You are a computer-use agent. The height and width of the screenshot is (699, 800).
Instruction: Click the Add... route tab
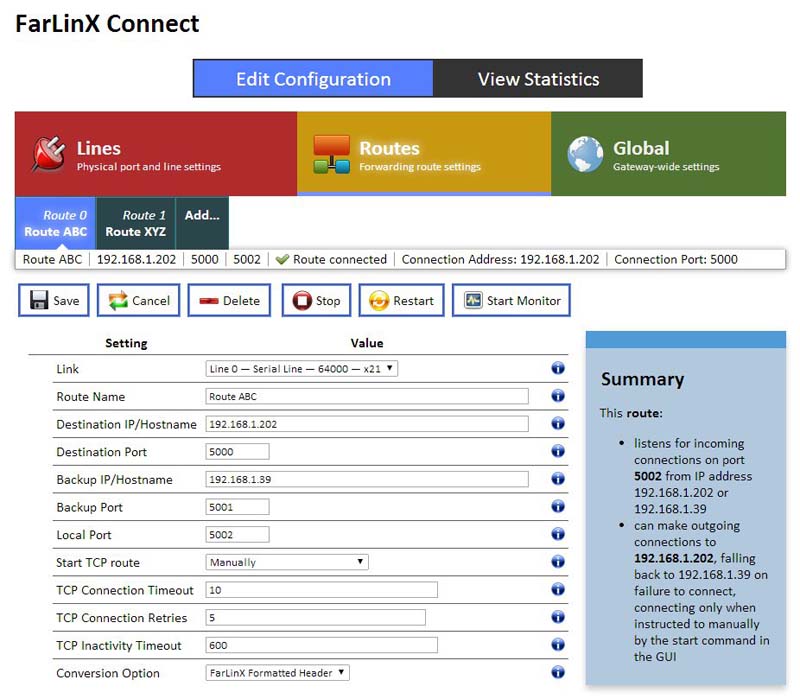pos(202,223)
